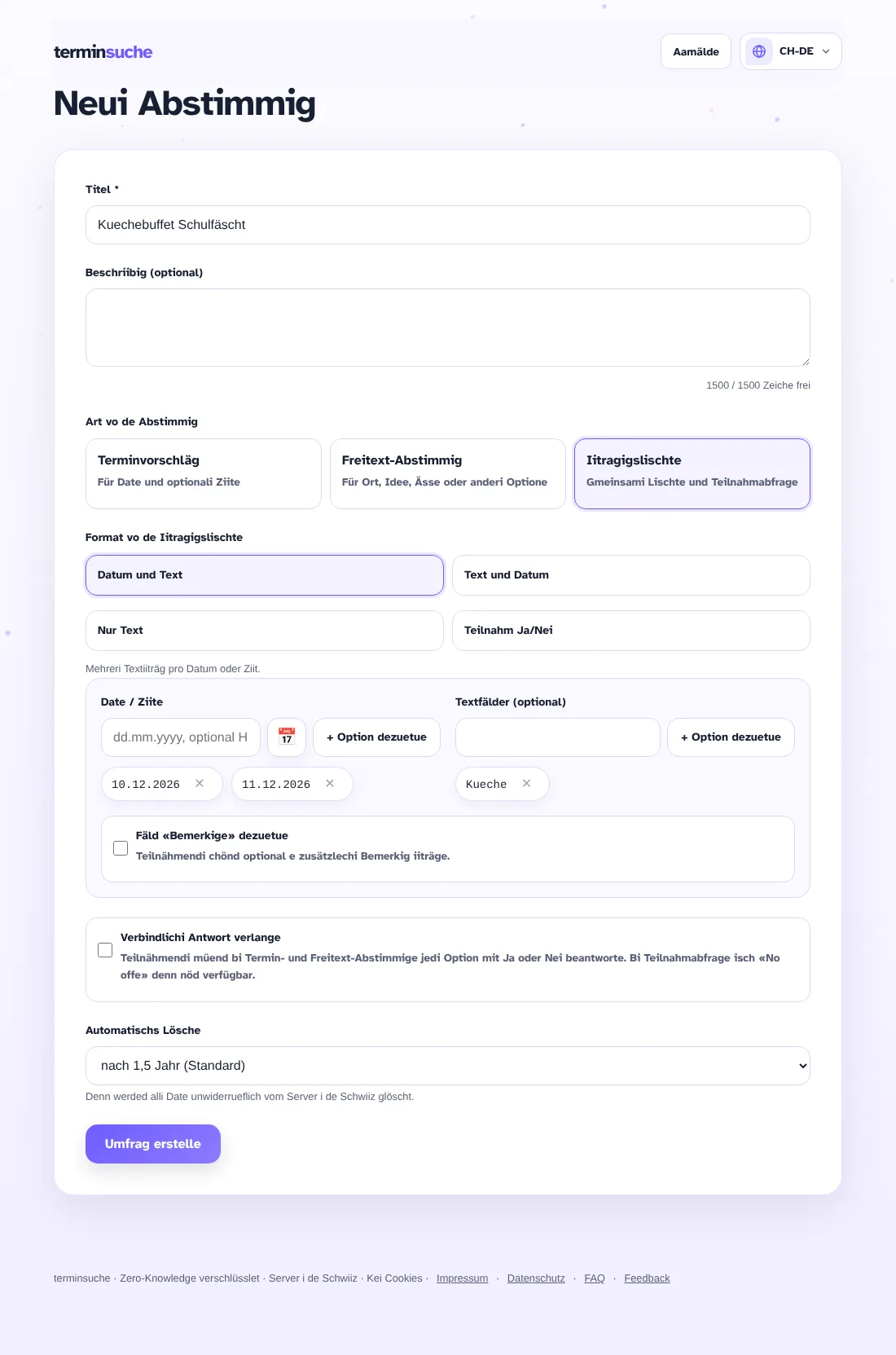Click the Beschriibig textarea resize handle

pos(805,361)
